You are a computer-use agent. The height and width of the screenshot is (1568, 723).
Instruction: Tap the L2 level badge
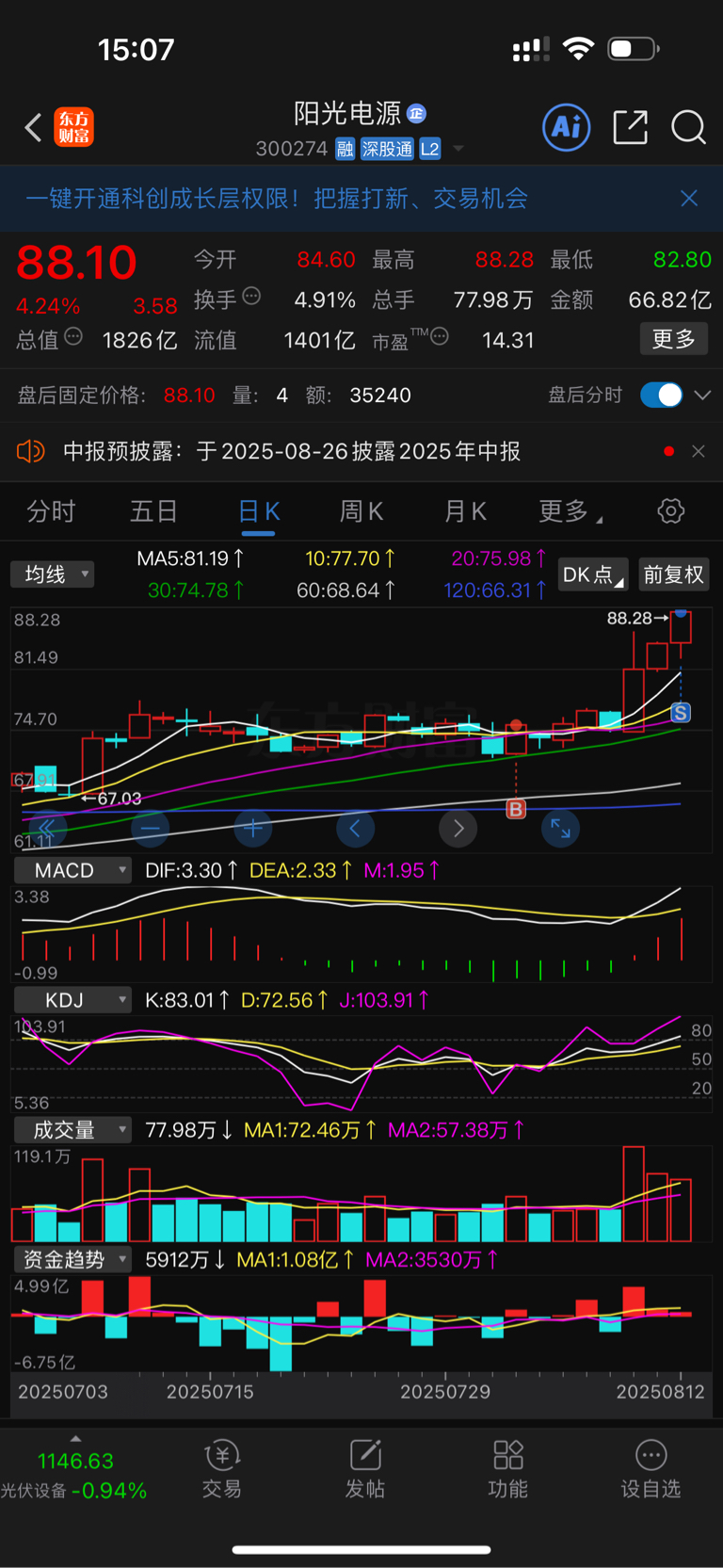(x=430, y=149)
